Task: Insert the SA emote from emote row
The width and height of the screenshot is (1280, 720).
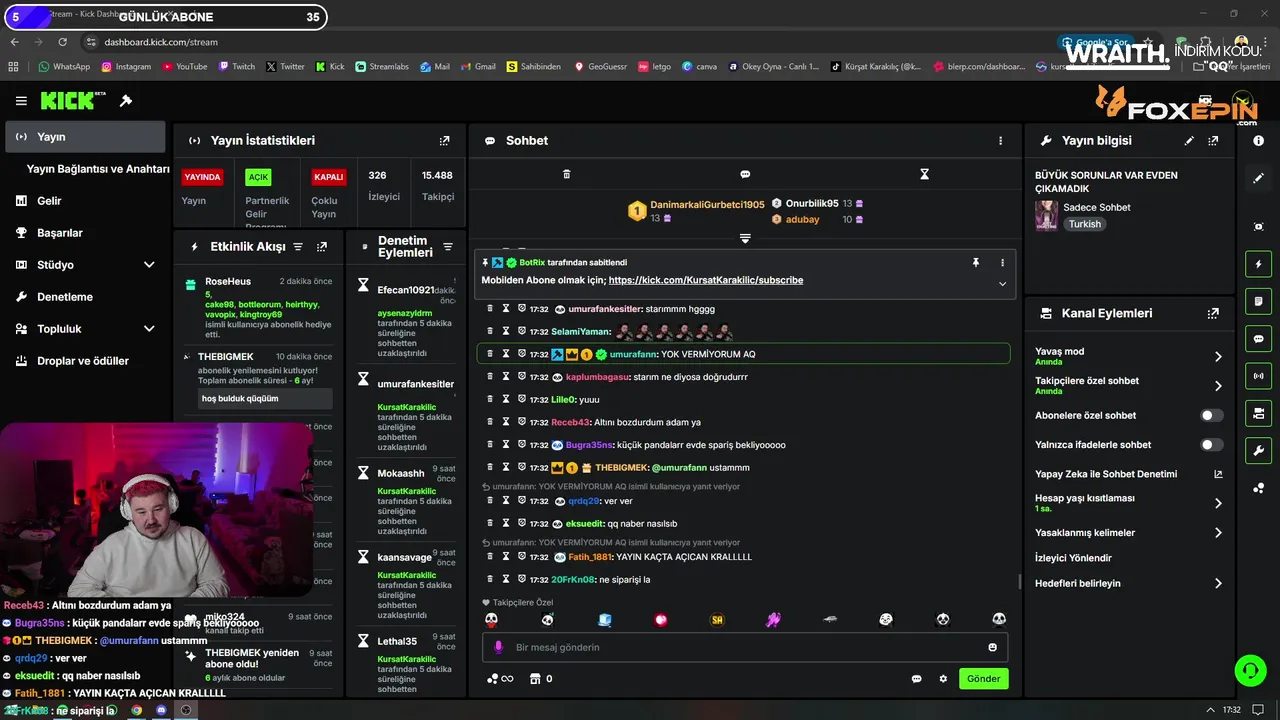Action: pyautogui.click(x=717, y=620)
